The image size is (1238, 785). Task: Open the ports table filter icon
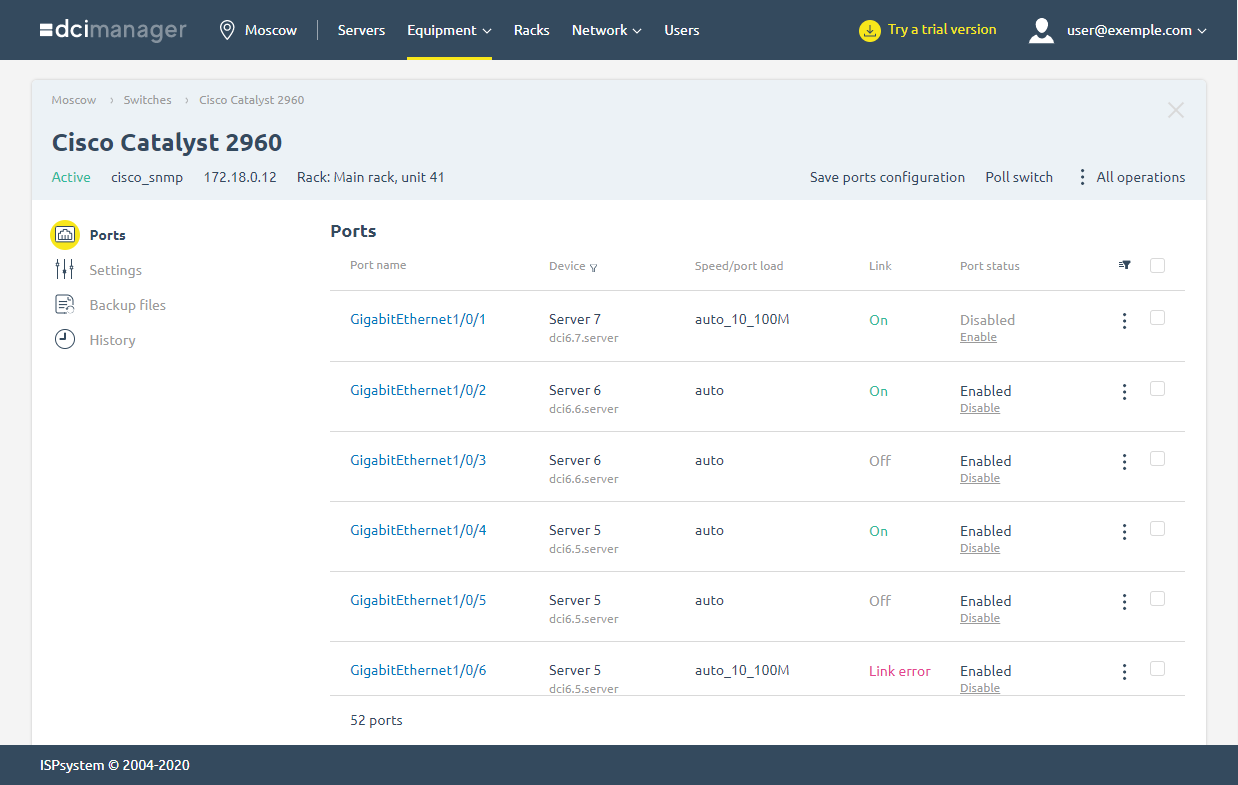coord(1125,266)
